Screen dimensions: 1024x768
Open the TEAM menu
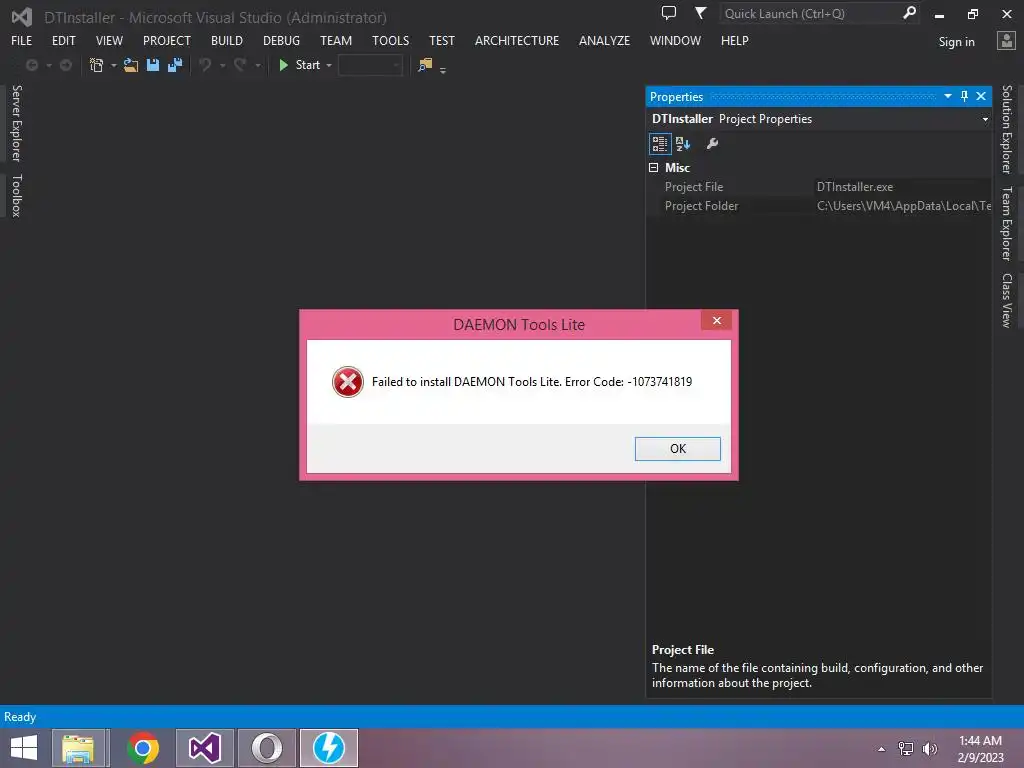coord(336,40)
